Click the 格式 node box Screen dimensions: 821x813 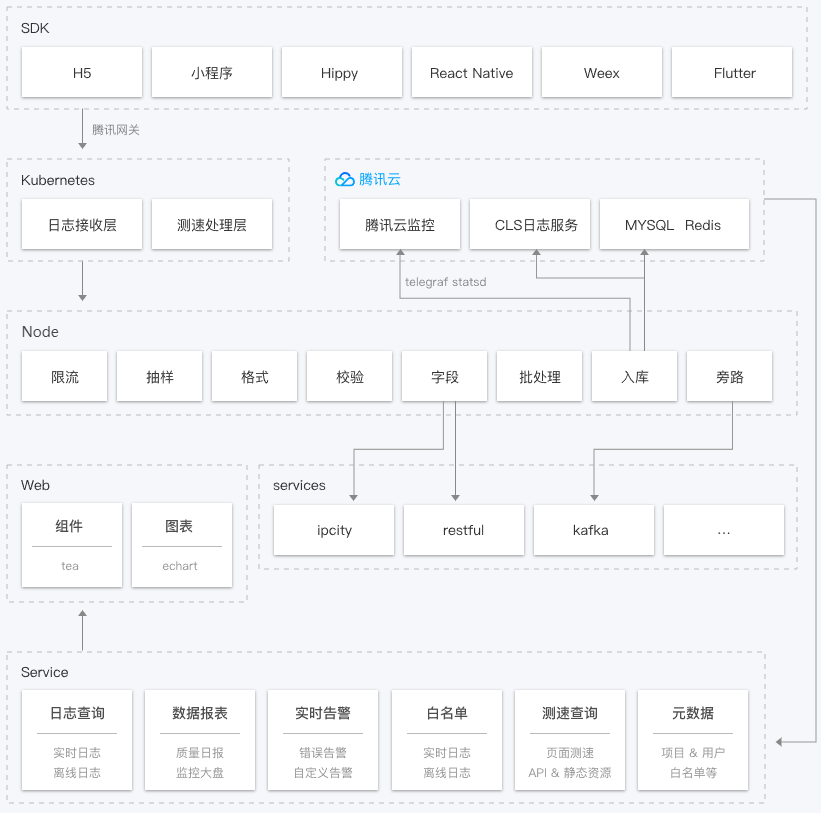pos(254,376)
